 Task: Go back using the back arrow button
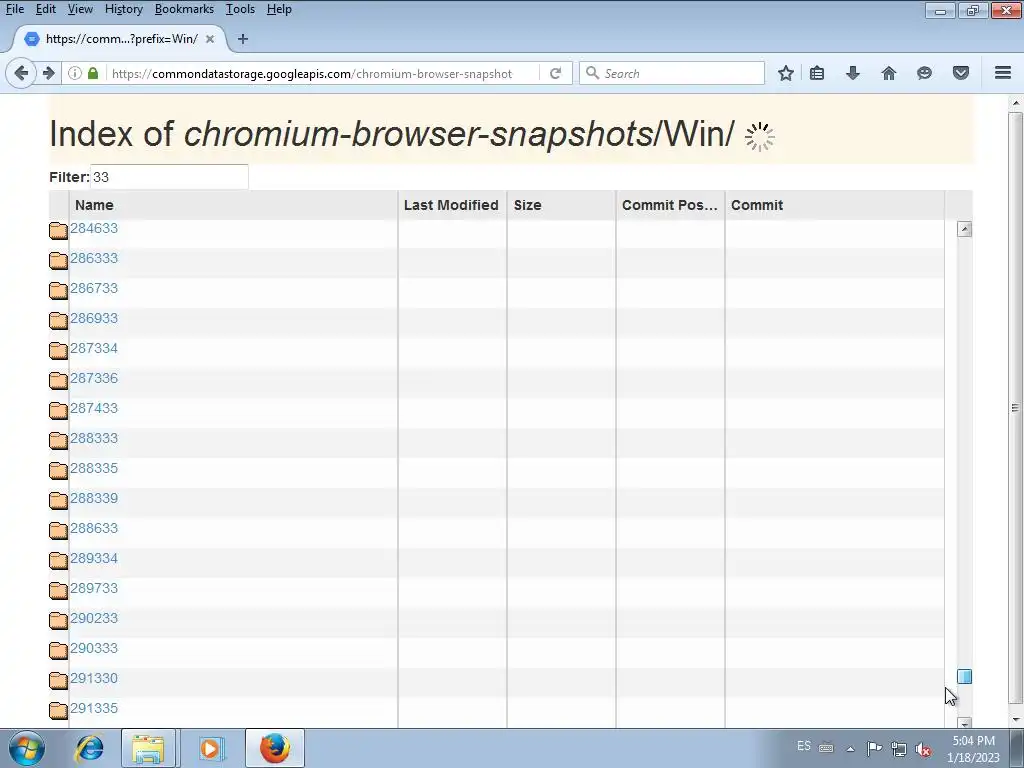coord(21,73)
